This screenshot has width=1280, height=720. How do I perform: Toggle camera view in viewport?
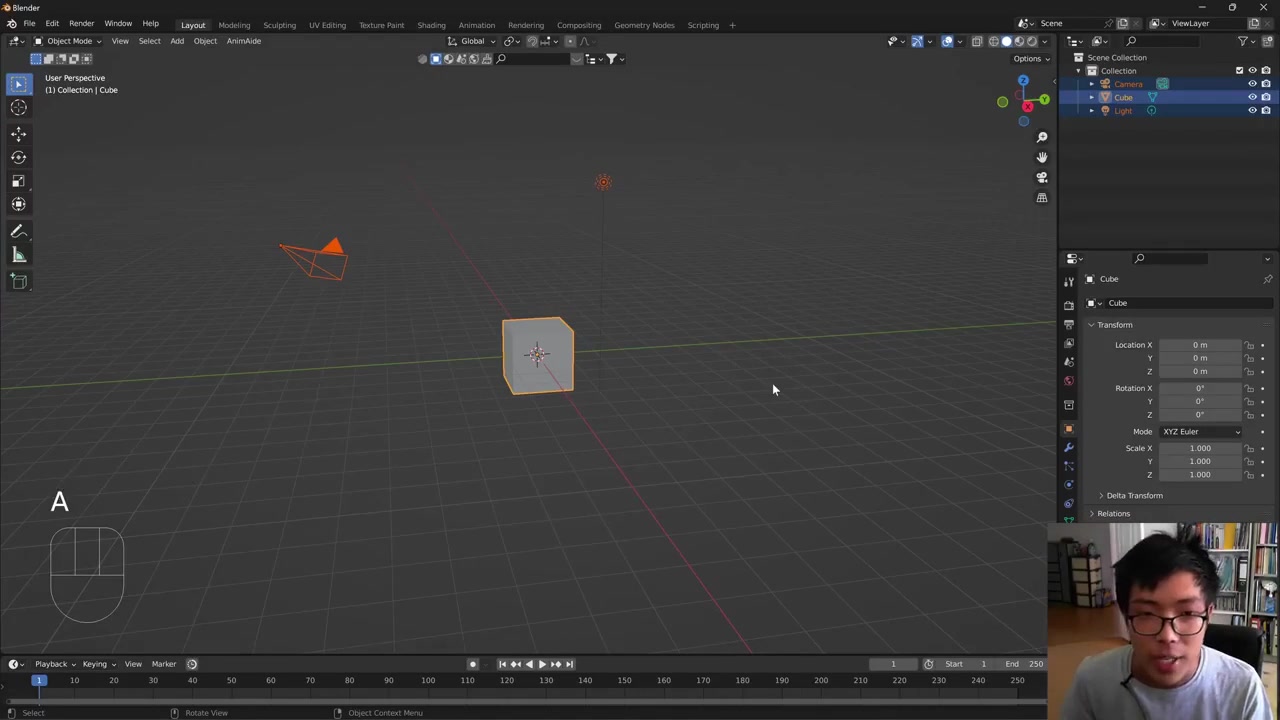point(1041,177)
